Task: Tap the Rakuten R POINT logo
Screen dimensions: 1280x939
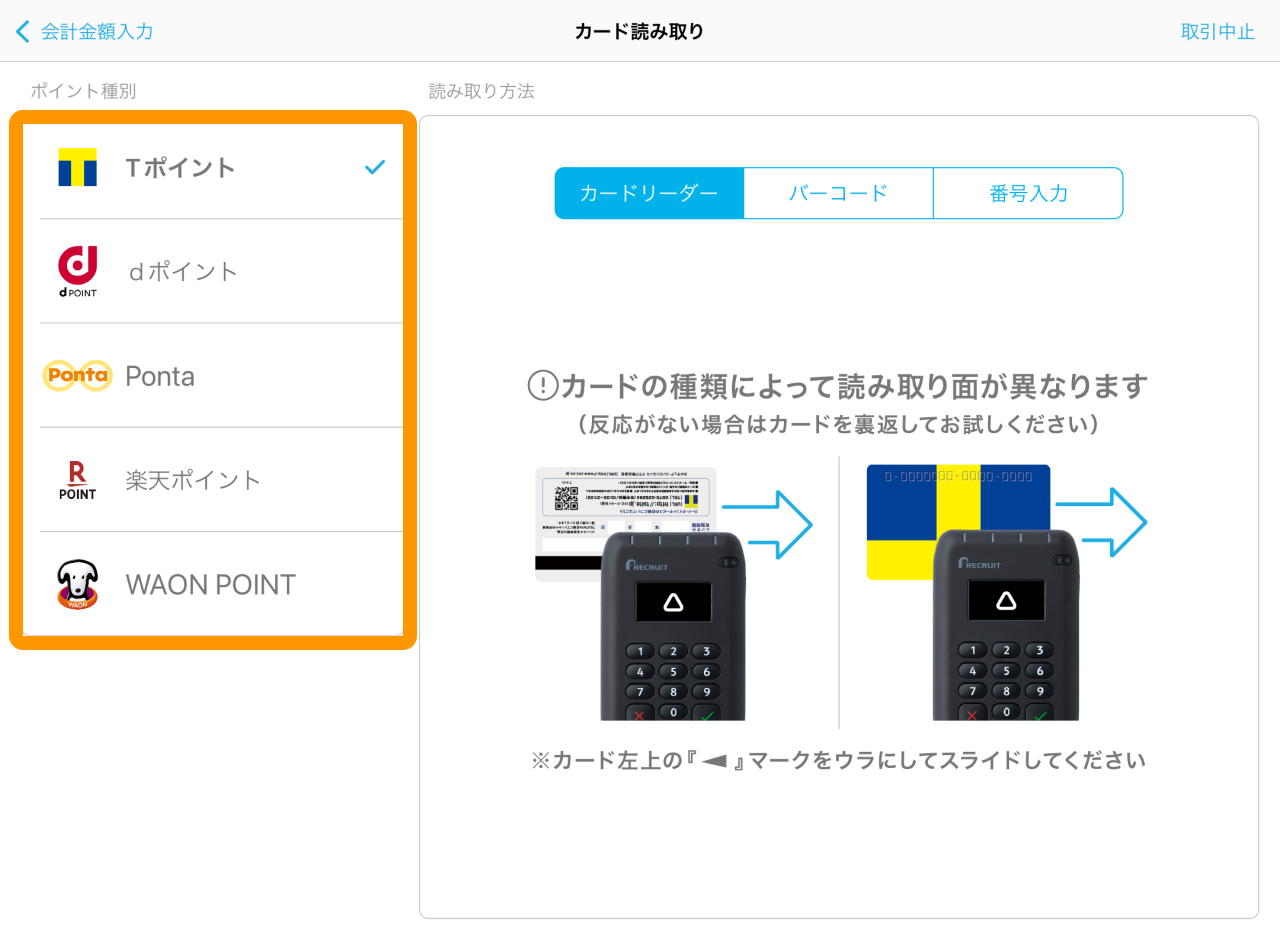Action: click(x=77, y=480)
